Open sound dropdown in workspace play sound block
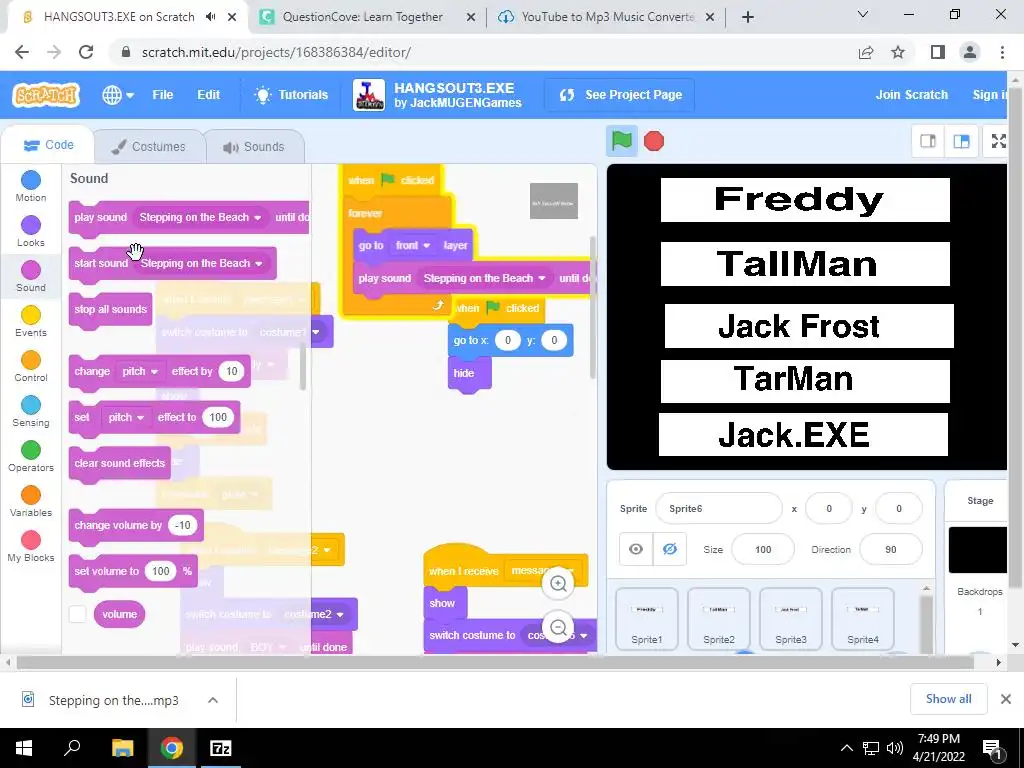Screen dimensions: 1024x768 point(484,278)
